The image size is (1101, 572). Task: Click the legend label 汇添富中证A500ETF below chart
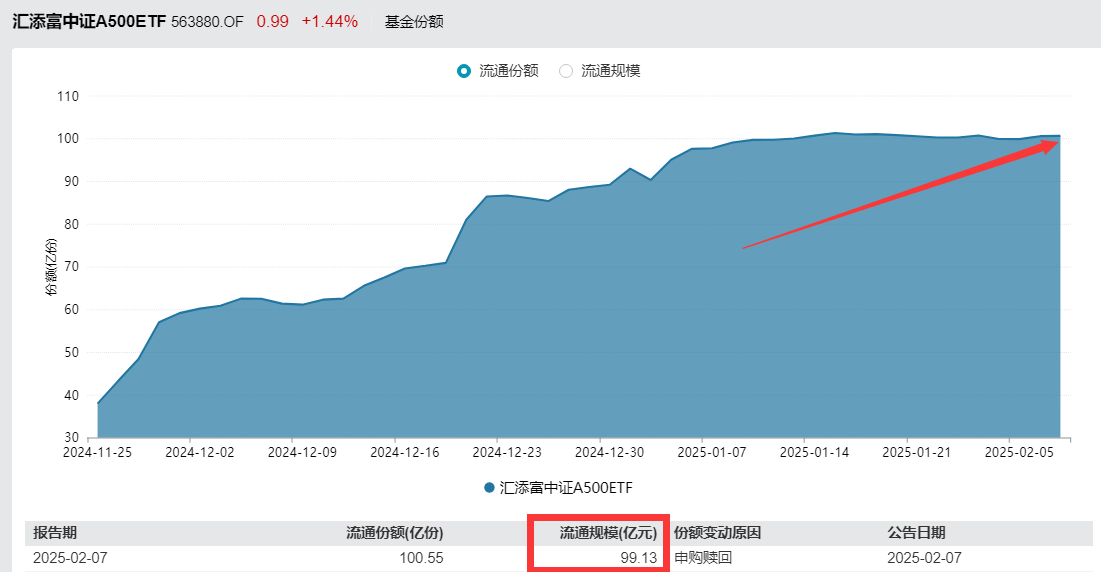pos(566,488)
